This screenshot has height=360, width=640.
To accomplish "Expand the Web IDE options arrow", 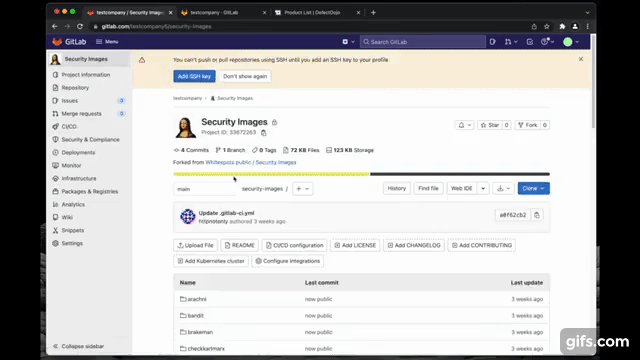I will (x=483, y=189).
